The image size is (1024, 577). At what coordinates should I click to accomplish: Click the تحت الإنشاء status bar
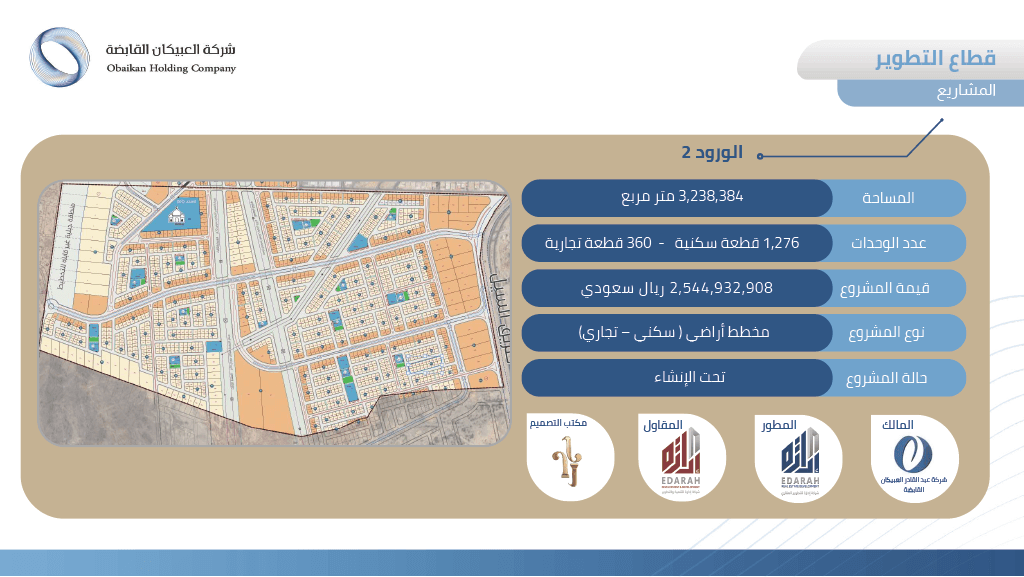[677, 377]
